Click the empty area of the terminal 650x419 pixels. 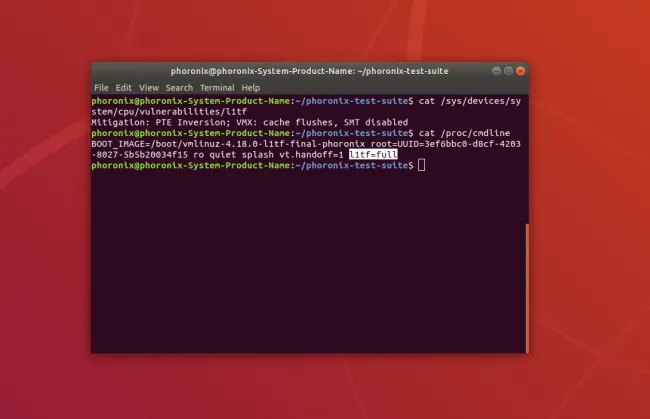pyautogui.click(x=300, y=270)
